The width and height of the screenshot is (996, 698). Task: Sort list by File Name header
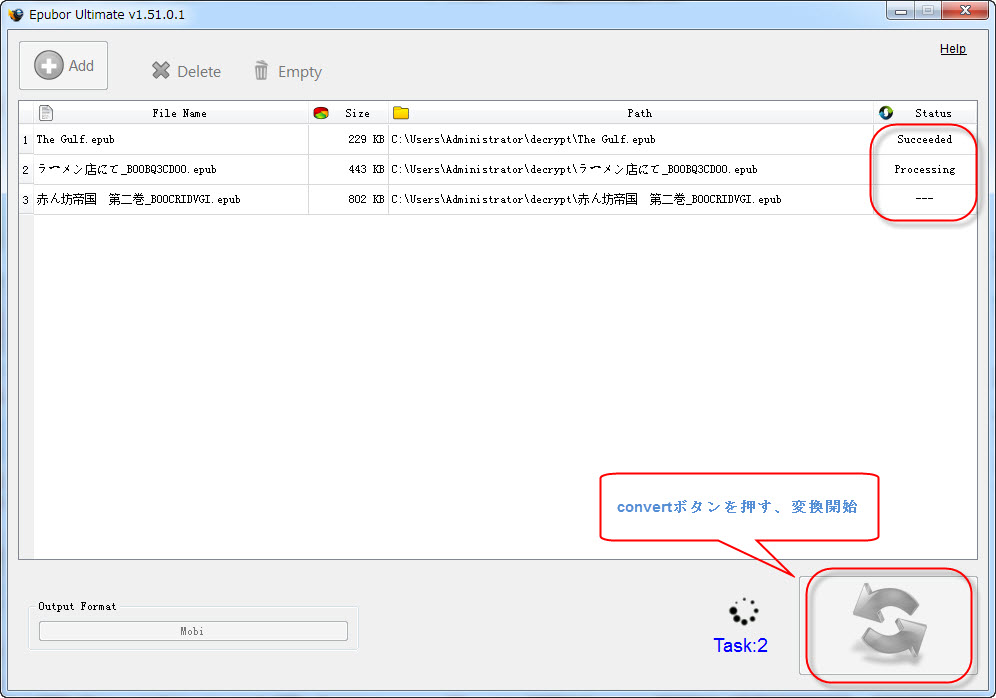(179, 113)
